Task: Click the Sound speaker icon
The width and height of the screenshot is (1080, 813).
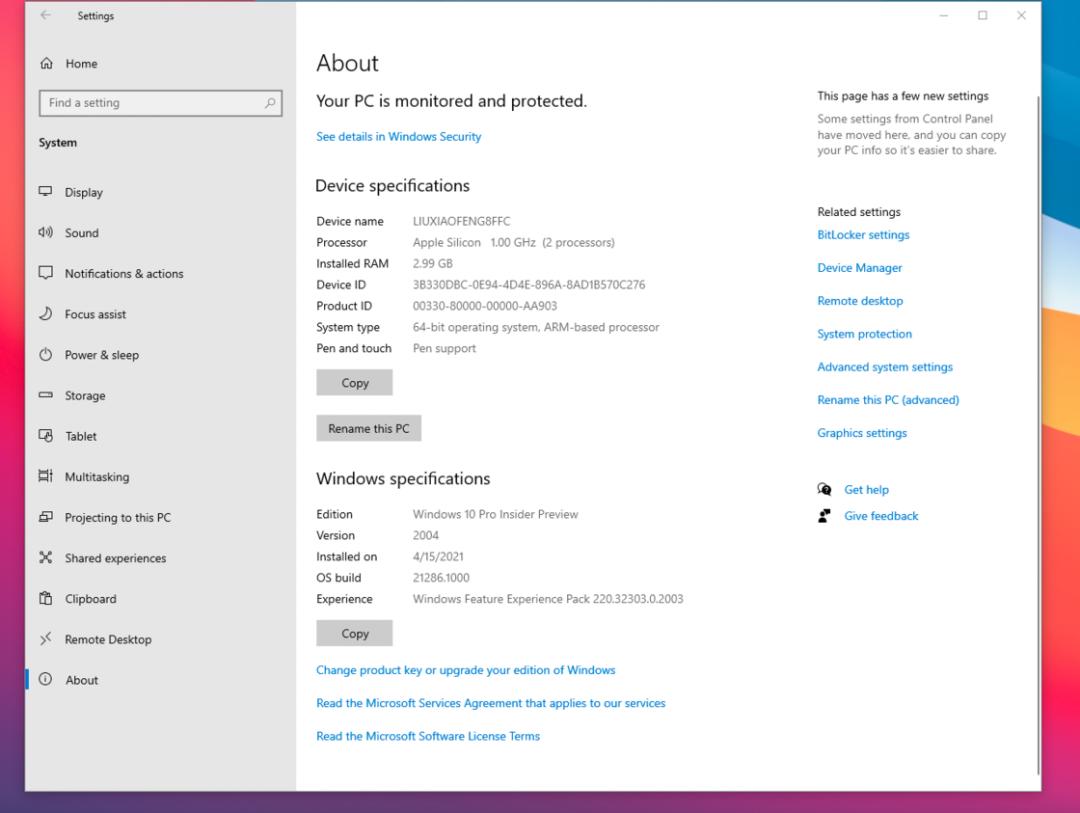Action: click(45, 232)
